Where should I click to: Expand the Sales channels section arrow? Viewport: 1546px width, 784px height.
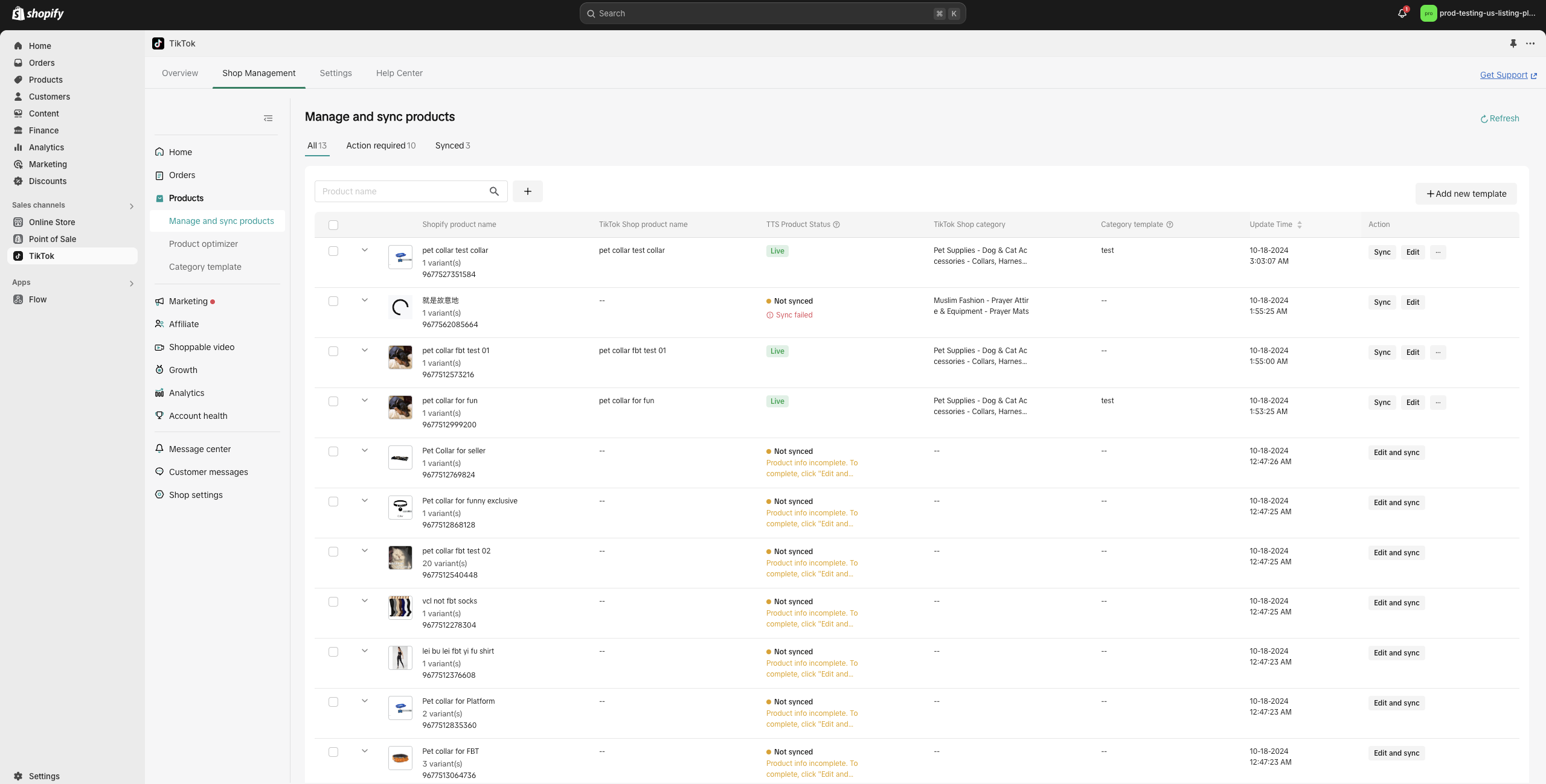[x=132, y=206]
